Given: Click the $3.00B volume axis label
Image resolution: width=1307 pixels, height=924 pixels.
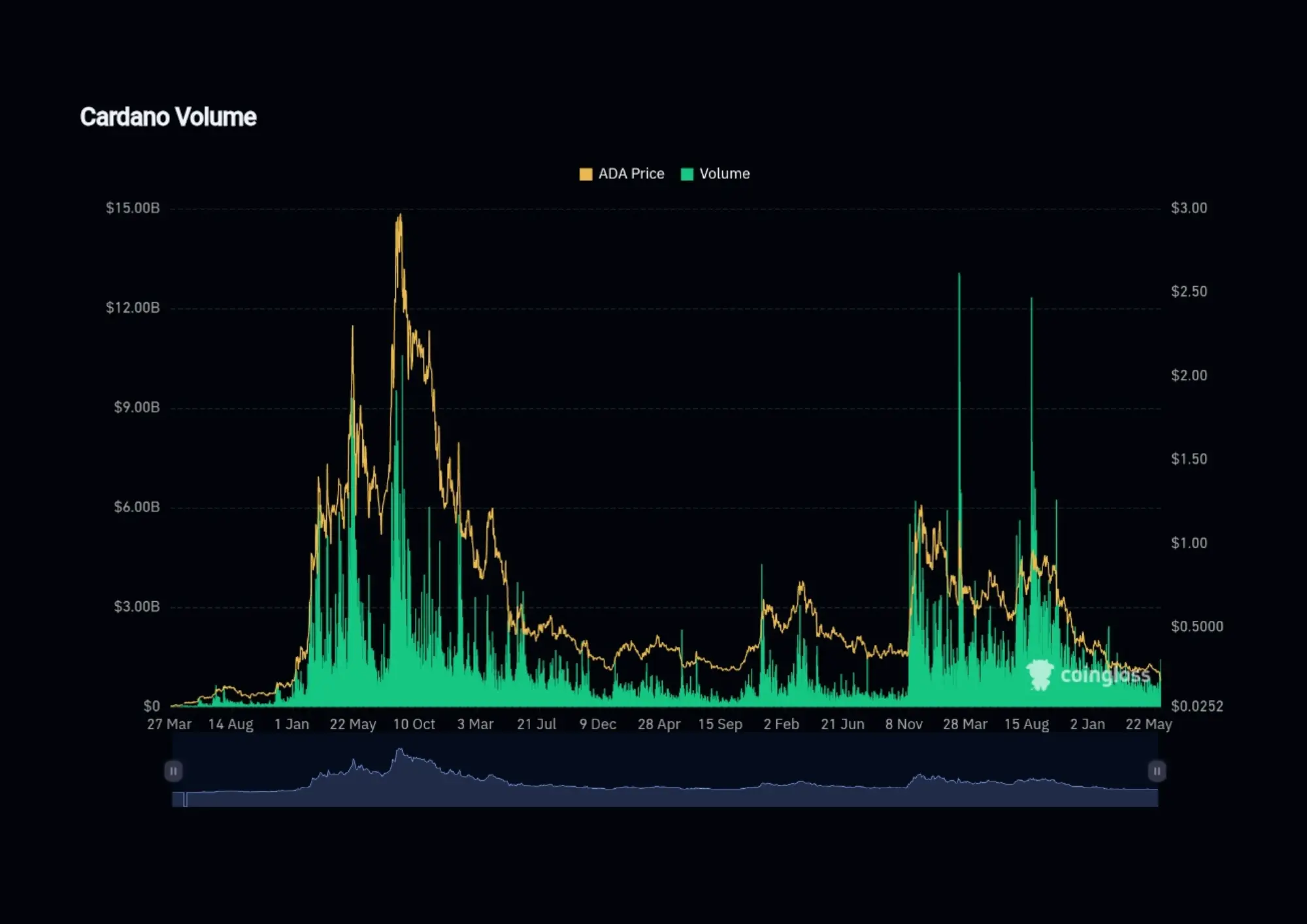Looking at the screenshot, I should [137, 606].
